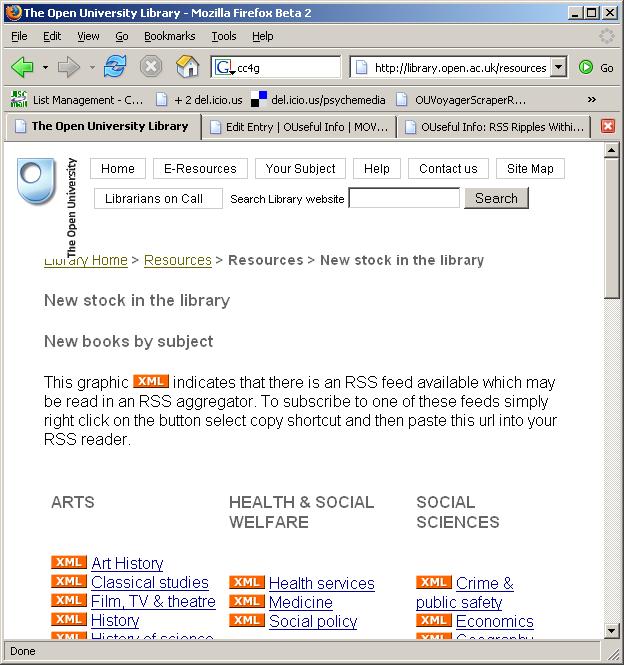Screen dimensions: 624x665
Task: Open the Art History link
Action: (127, 563)
